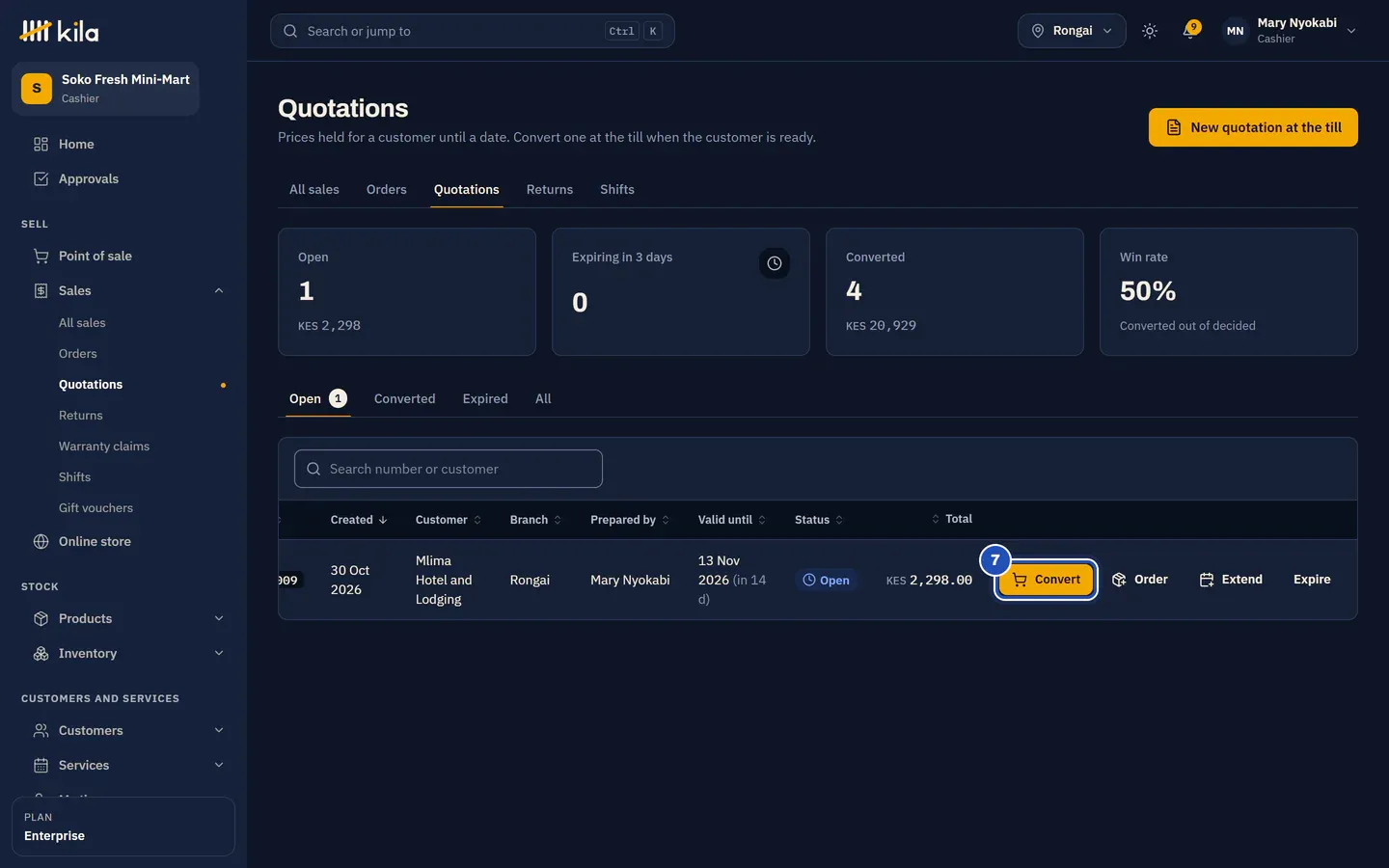The width and height of the screenshot is (1389, 868).
Task: Click New quotation at the till
Action: click(1253, 127)
